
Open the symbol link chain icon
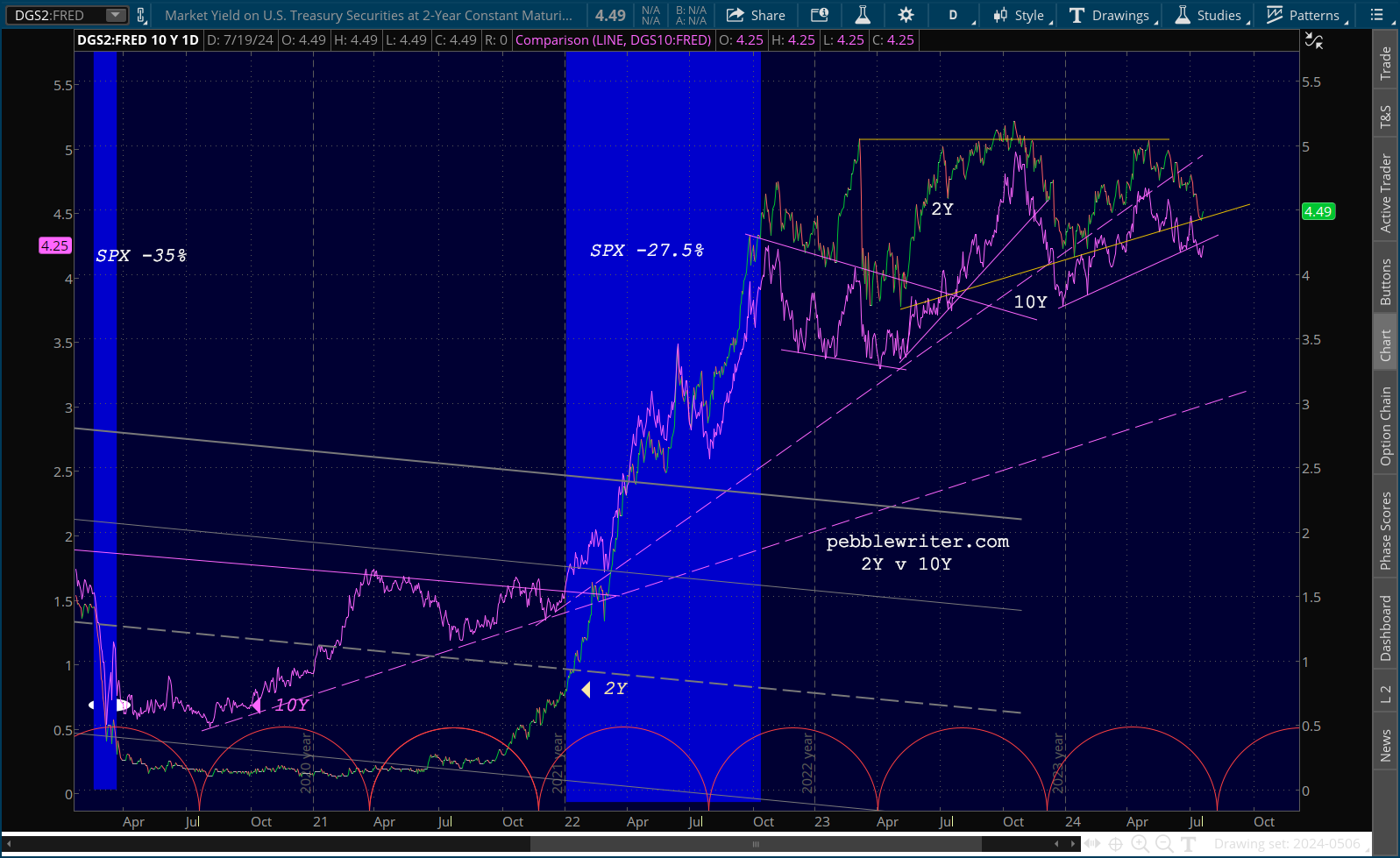click(140, 15)
